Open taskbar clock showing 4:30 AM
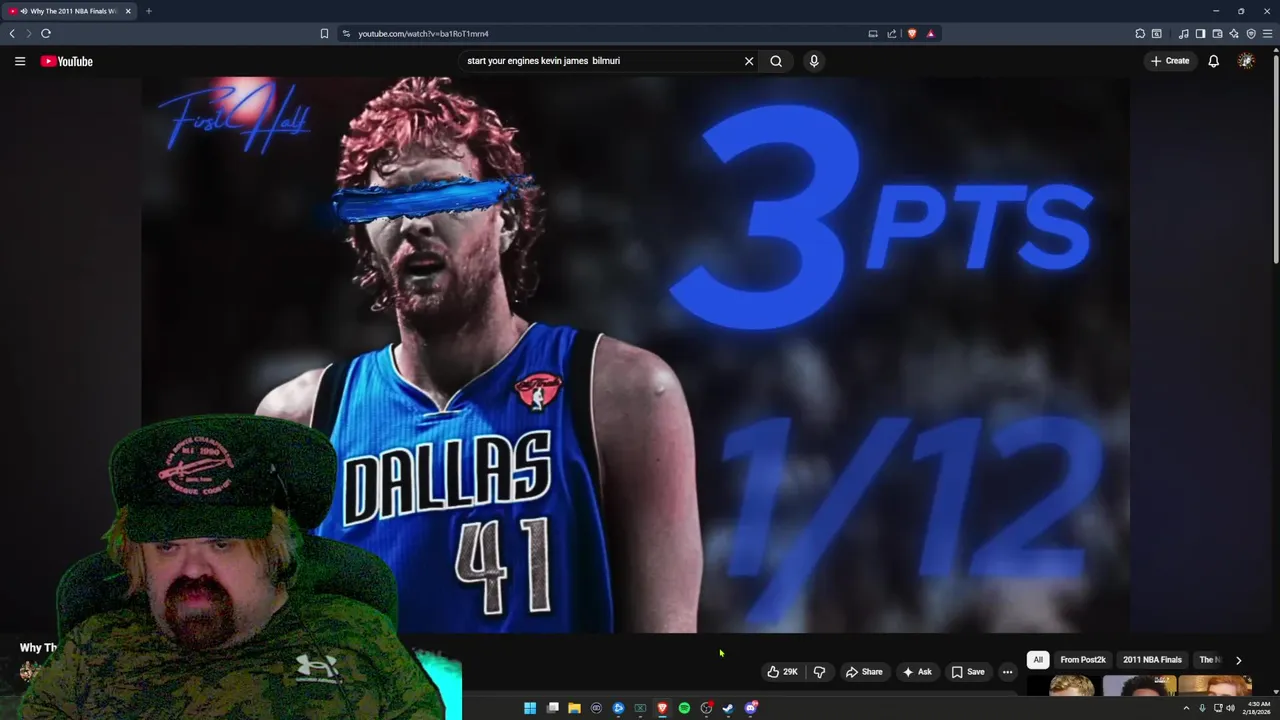This screenshot has height=720, width=1280. pyautogui.click(x=1257, y=708)
